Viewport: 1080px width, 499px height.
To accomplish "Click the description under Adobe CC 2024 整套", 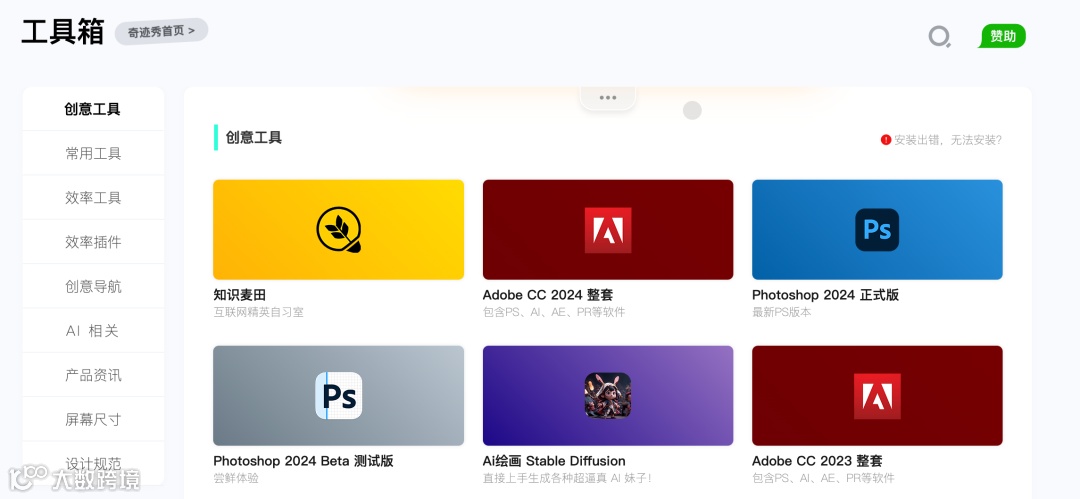I will [x=554, y=312].
